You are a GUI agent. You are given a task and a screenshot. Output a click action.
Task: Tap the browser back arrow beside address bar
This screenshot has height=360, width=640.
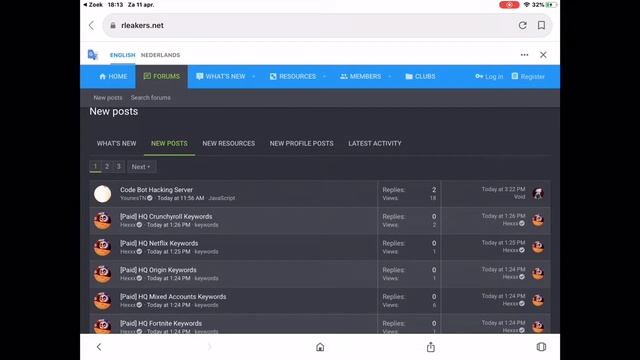click(91, 25)
